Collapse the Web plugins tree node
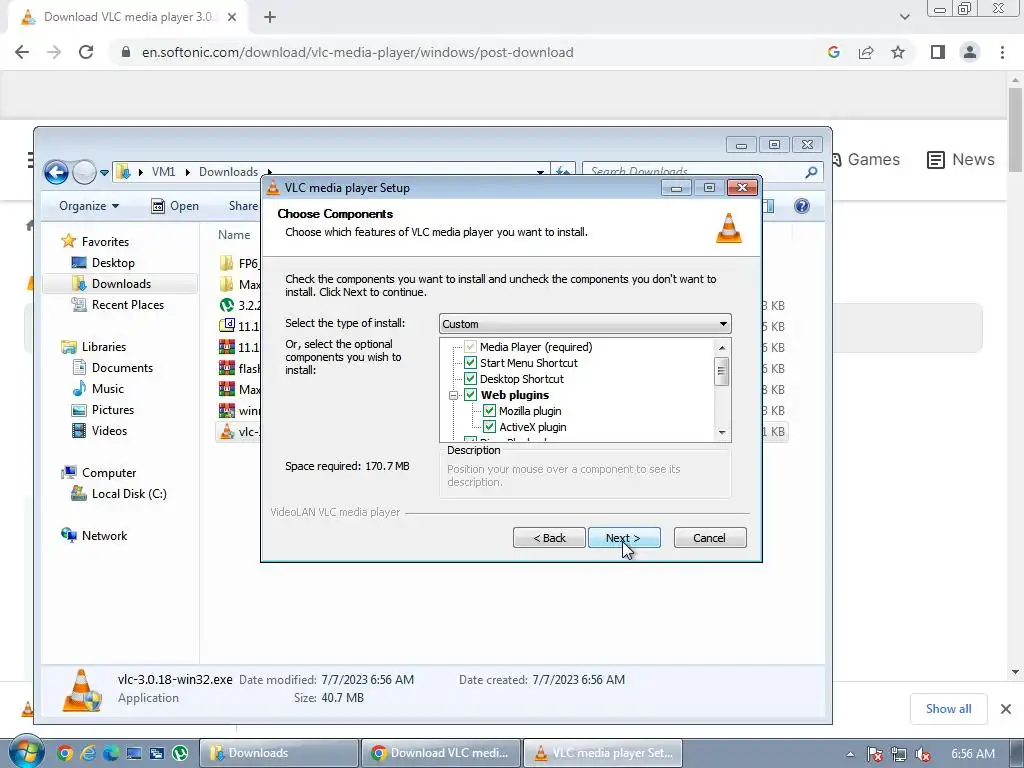The height and width of the screenshot is (768, 1024). click(x=453, y=395)
